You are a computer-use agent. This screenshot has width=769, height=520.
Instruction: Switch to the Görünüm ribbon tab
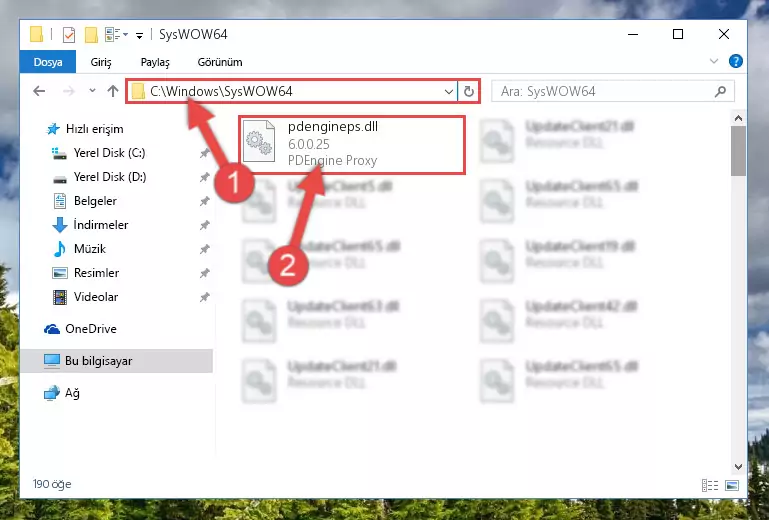click(220, 62)
